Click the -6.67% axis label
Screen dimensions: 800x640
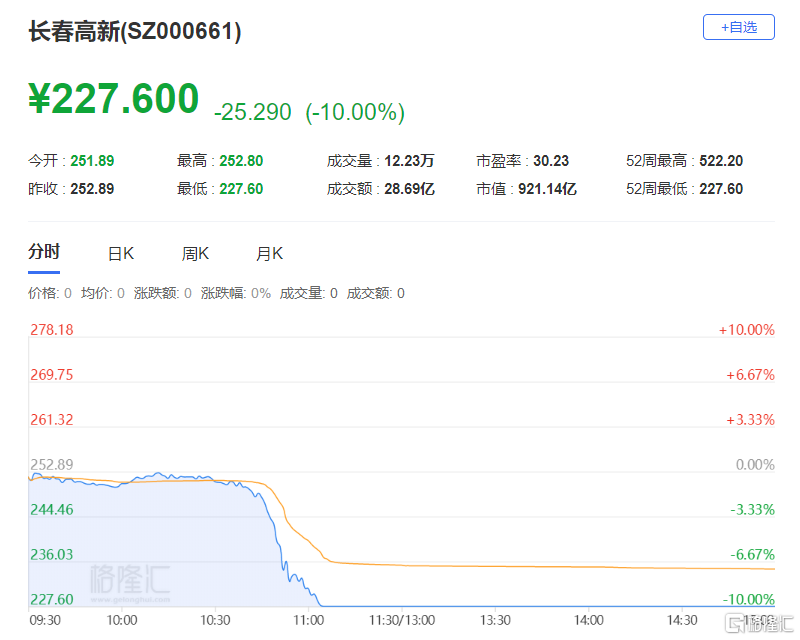point(753,554)
